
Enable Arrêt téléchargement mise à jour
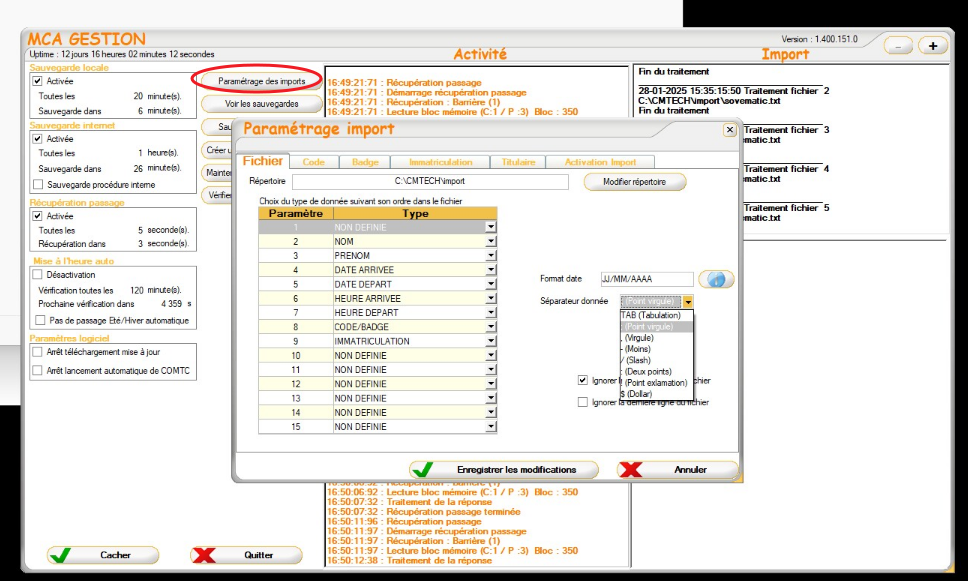tap(38, 352)
